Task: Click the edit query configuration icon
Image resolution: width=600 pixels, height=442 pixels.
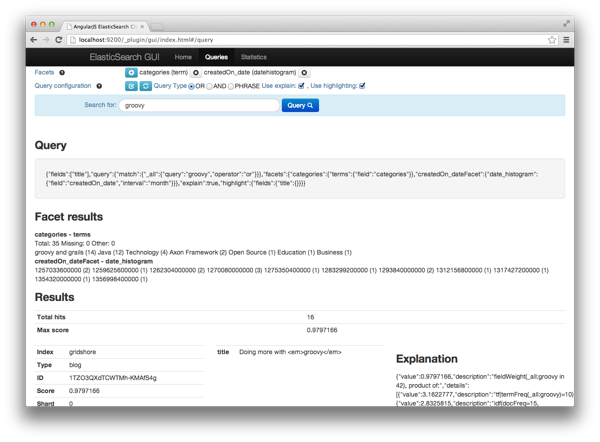Action: (131, 86)
